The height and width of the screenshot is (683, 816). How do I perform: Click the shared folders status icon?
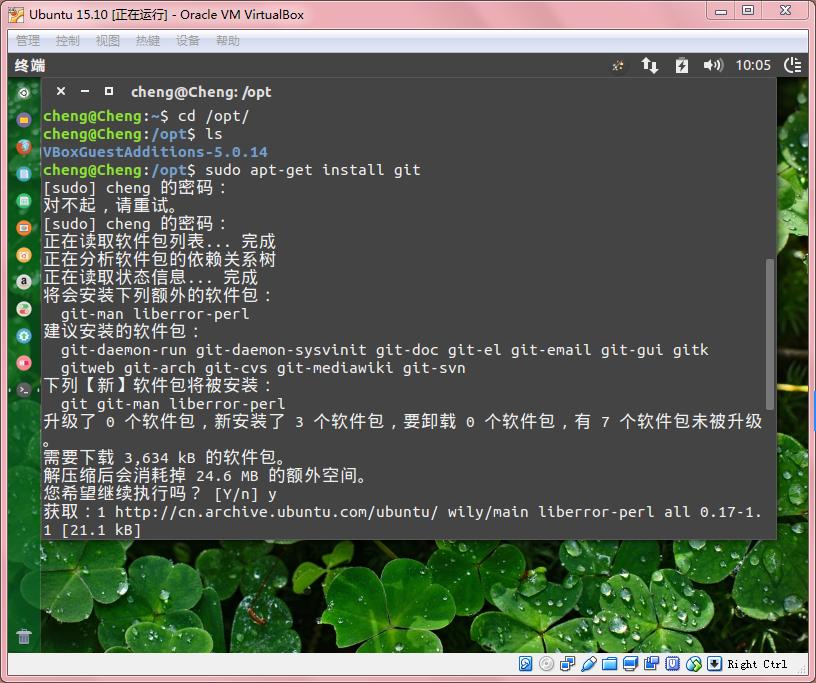[x=609, y=664]
